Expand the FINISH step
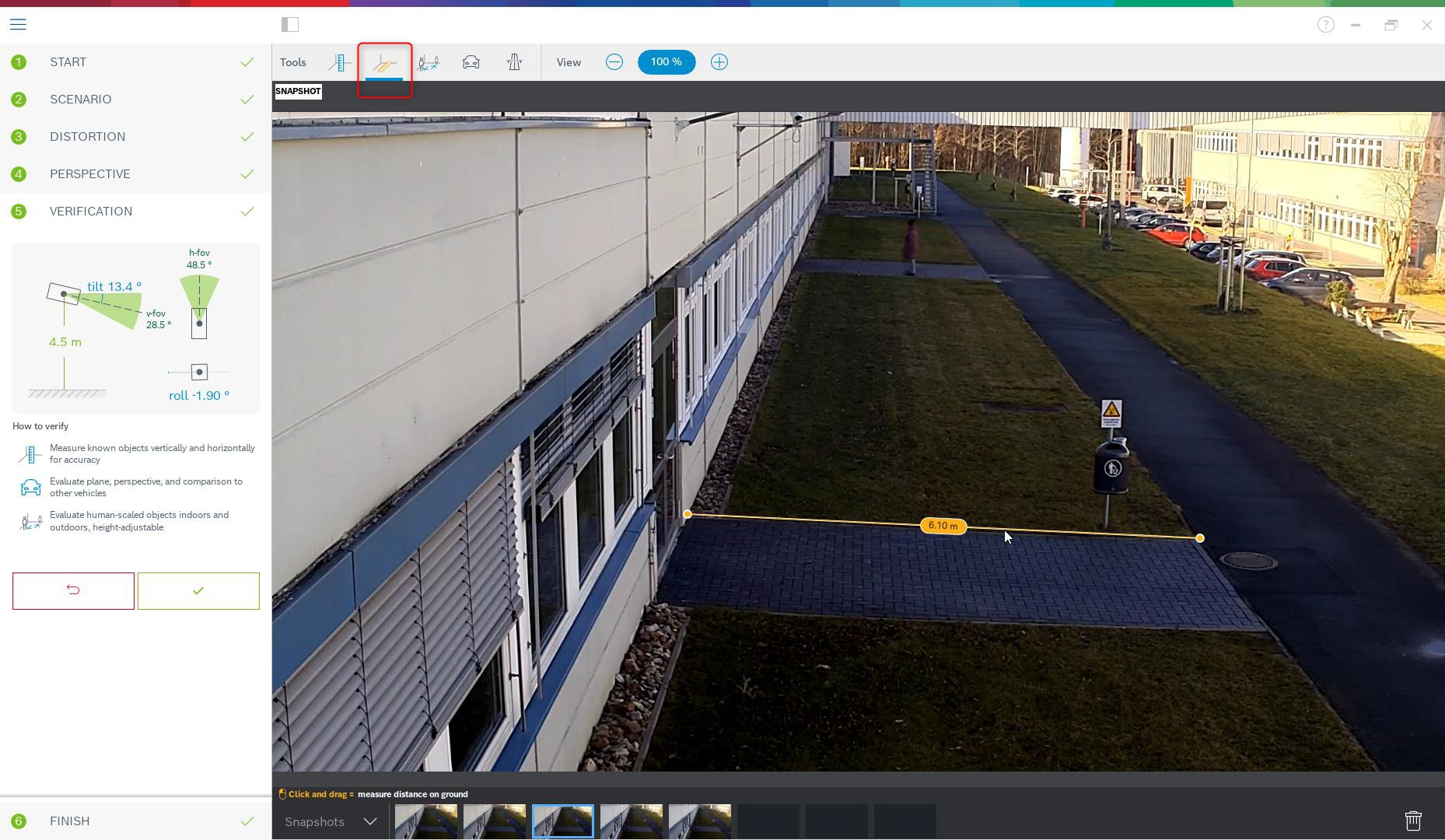 [70, 821]
